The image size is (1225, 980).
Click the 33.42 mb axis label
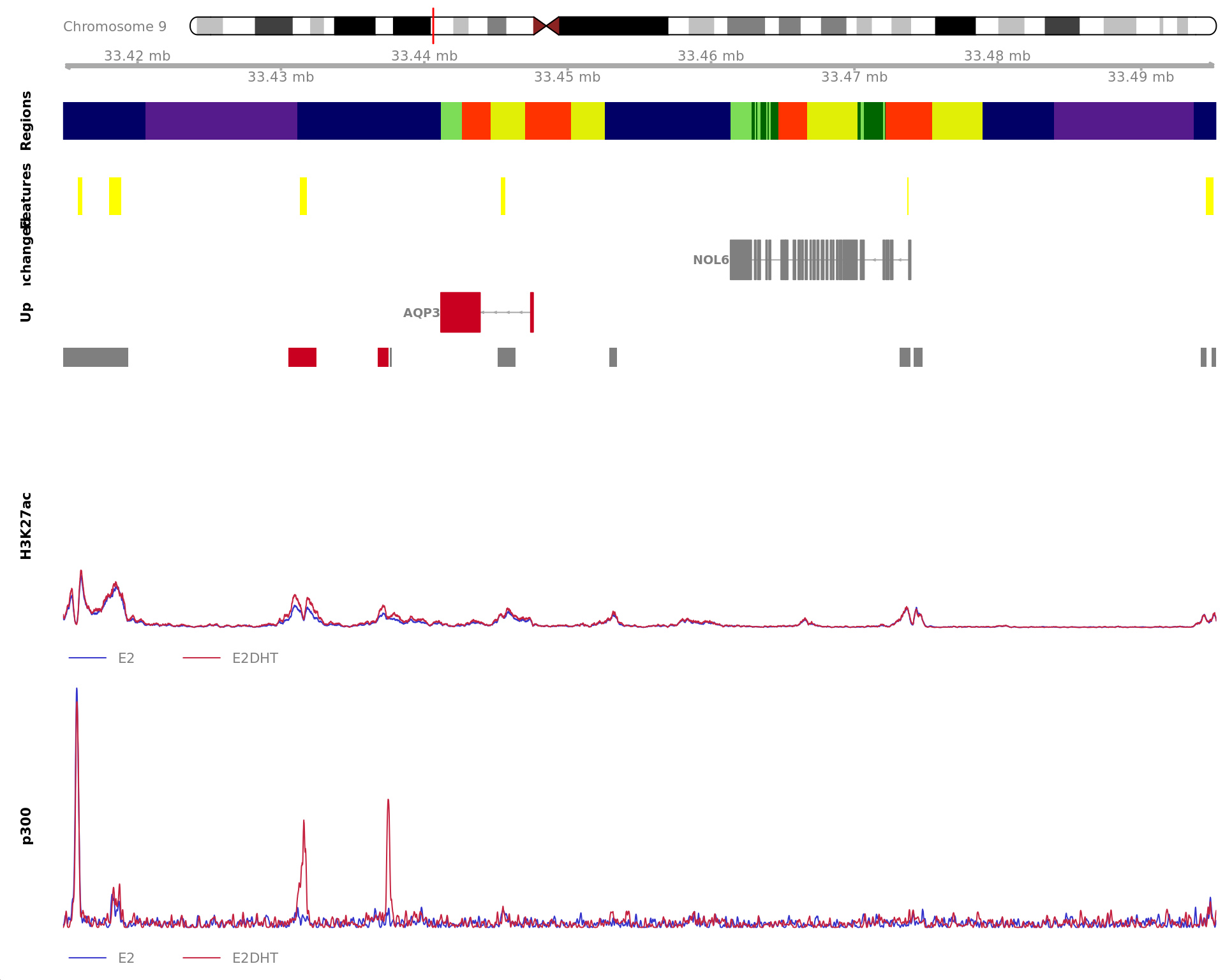[137, 56]
